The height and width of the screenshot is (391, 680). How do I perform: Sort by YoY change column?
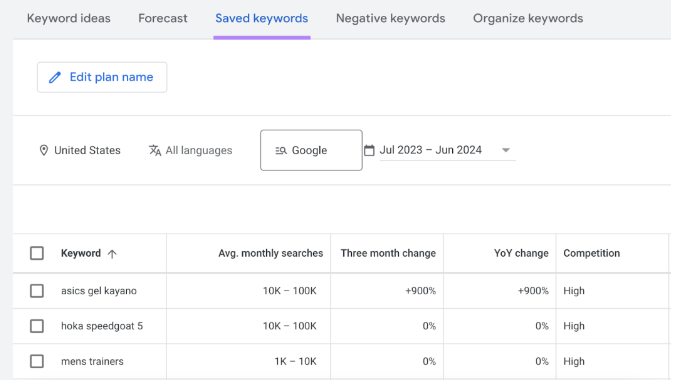click(521, 253)
